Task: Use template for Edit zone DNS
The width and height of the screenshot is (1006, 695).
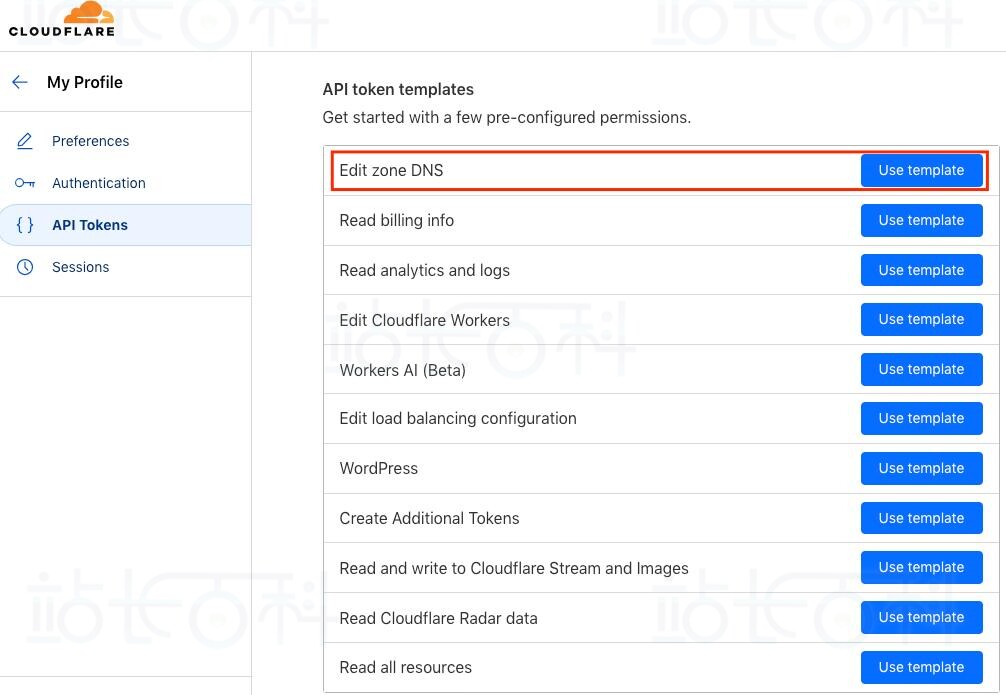Action: (x=921, y=170)
